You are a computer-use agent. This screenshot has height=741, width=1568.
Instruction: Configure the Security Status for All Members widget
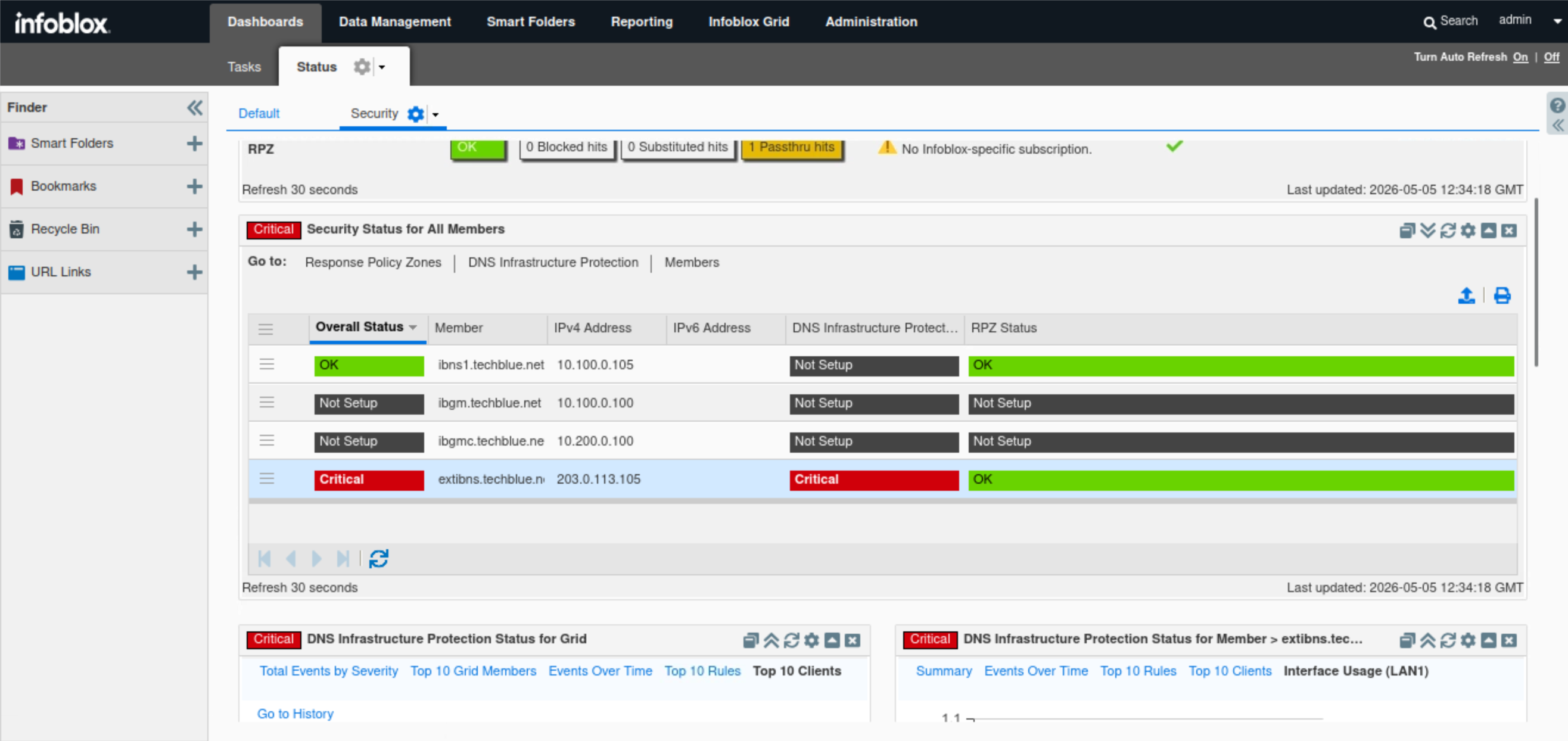(1468, 231)
